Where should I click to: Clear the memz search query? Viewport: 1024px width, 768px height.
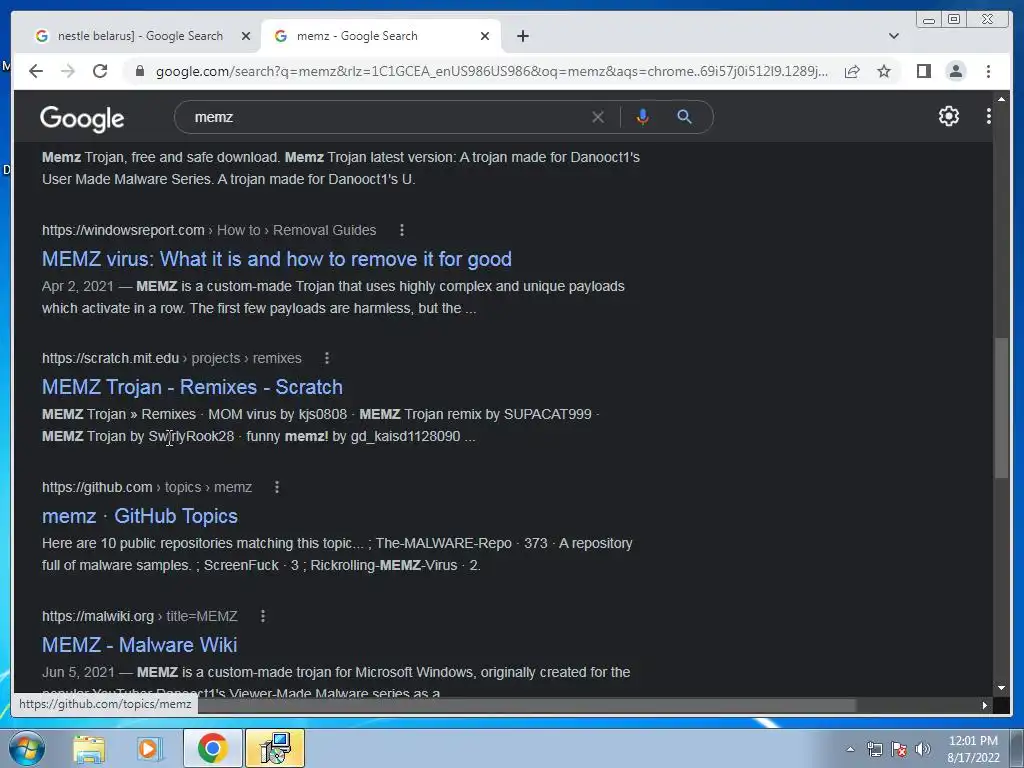[x=598, y=117]
